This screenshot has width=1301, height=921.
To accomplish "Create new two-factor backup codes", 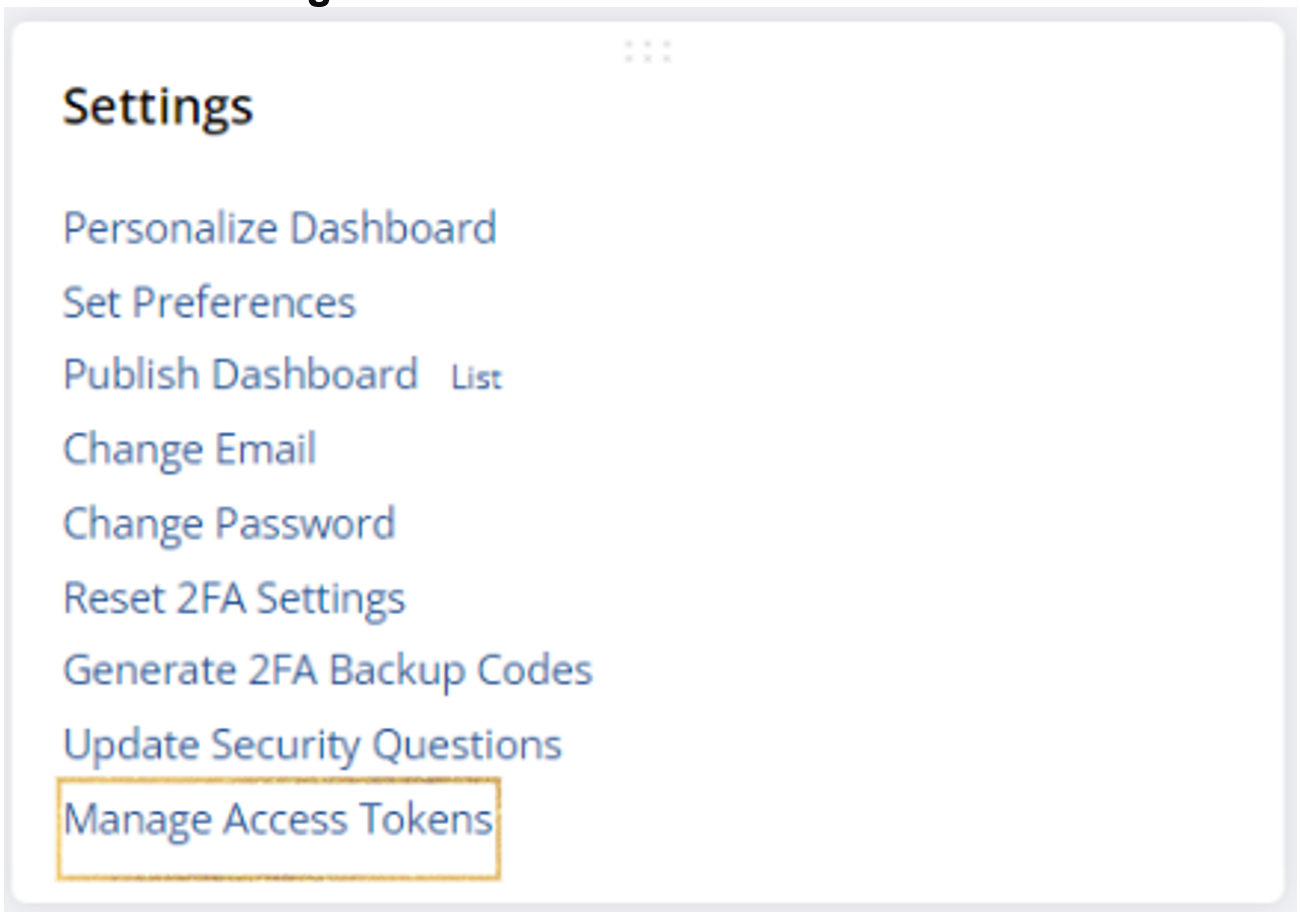I will coord(327,670).
